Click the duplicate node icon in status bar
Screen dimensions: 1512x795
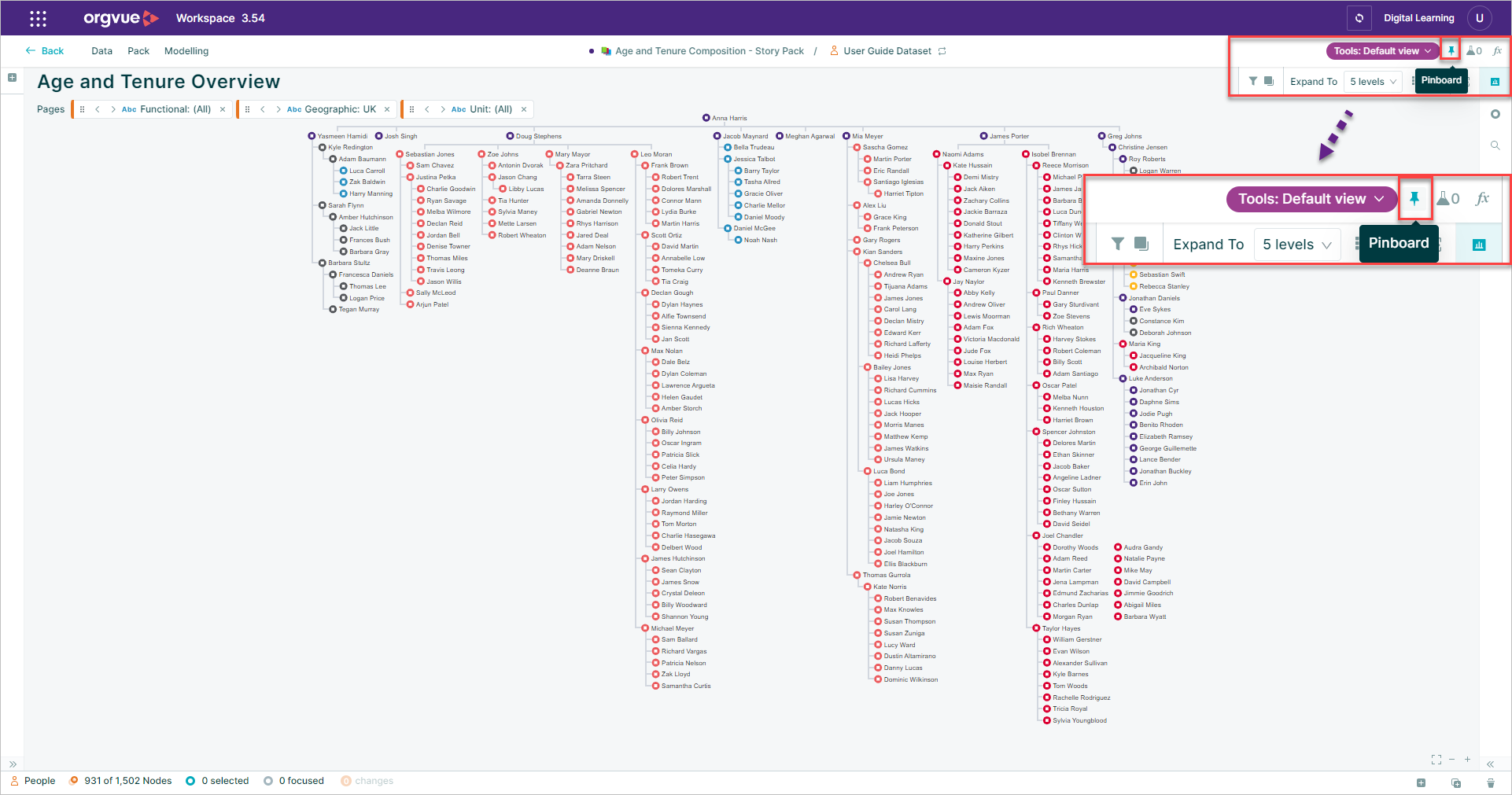1455,782
